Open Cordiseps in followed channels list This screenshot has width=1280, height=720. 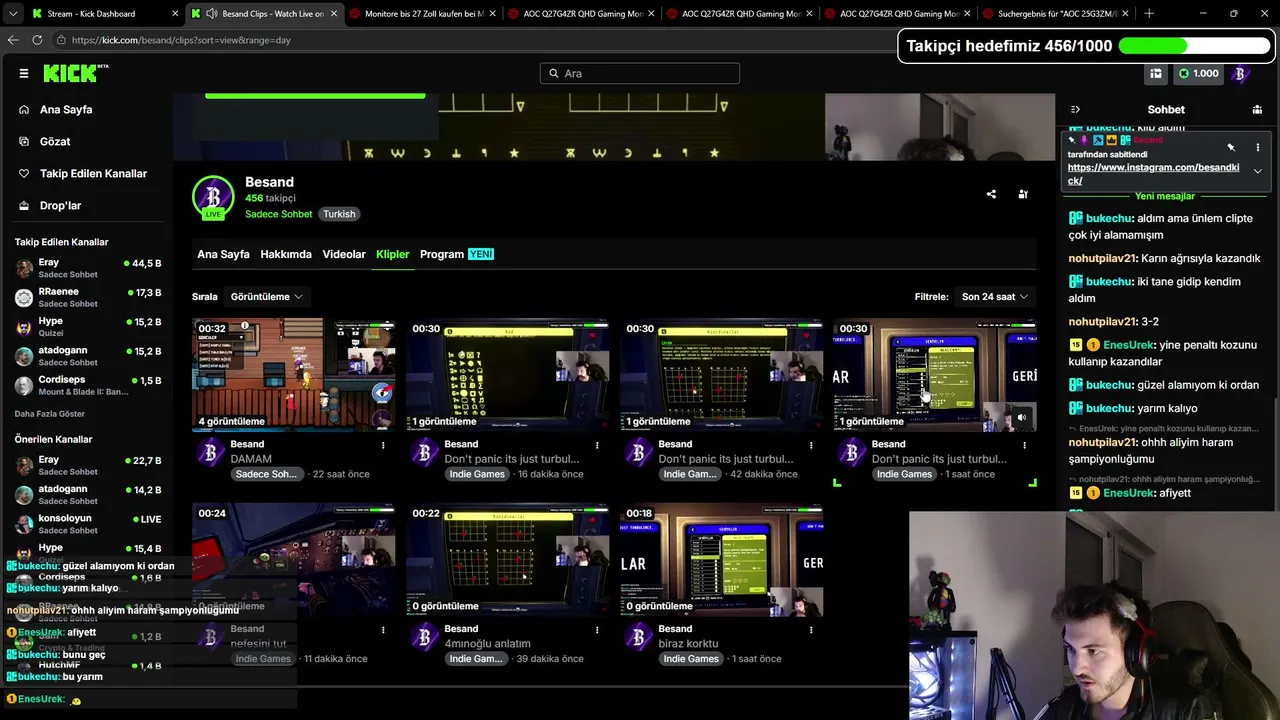(88, 385)
